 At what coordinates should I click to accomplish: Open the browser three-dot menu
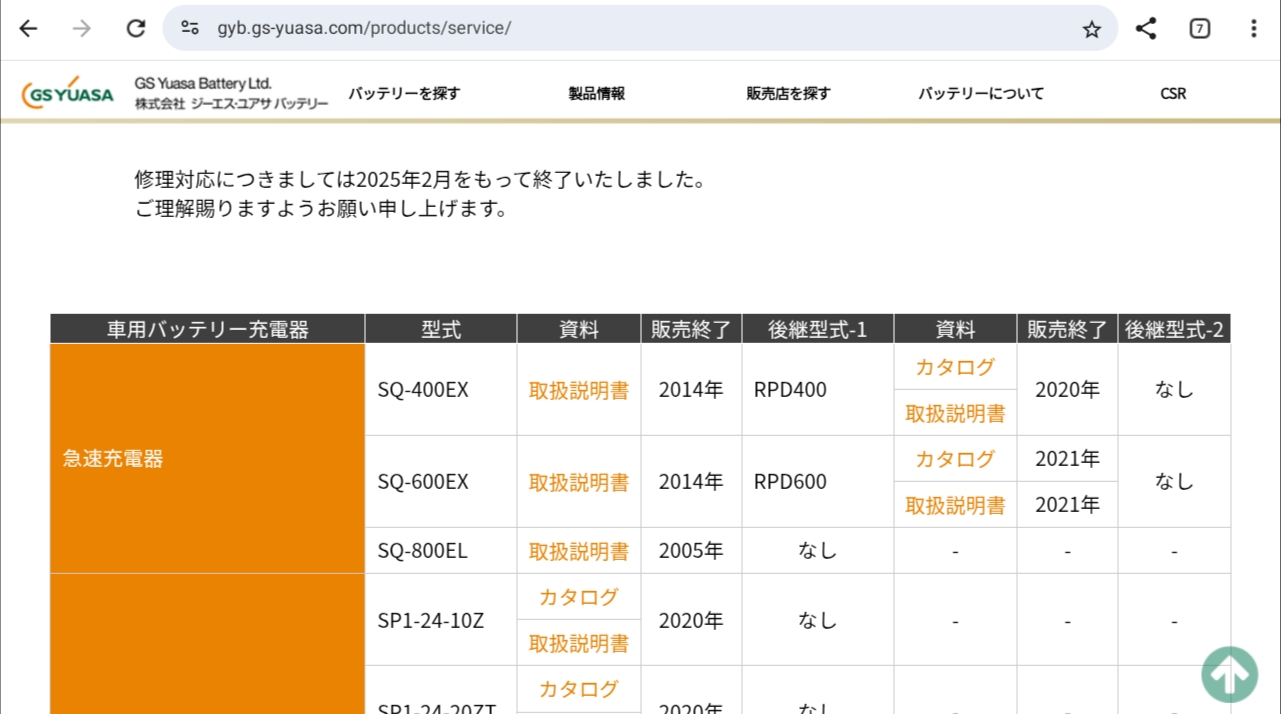coord(1254,28)
